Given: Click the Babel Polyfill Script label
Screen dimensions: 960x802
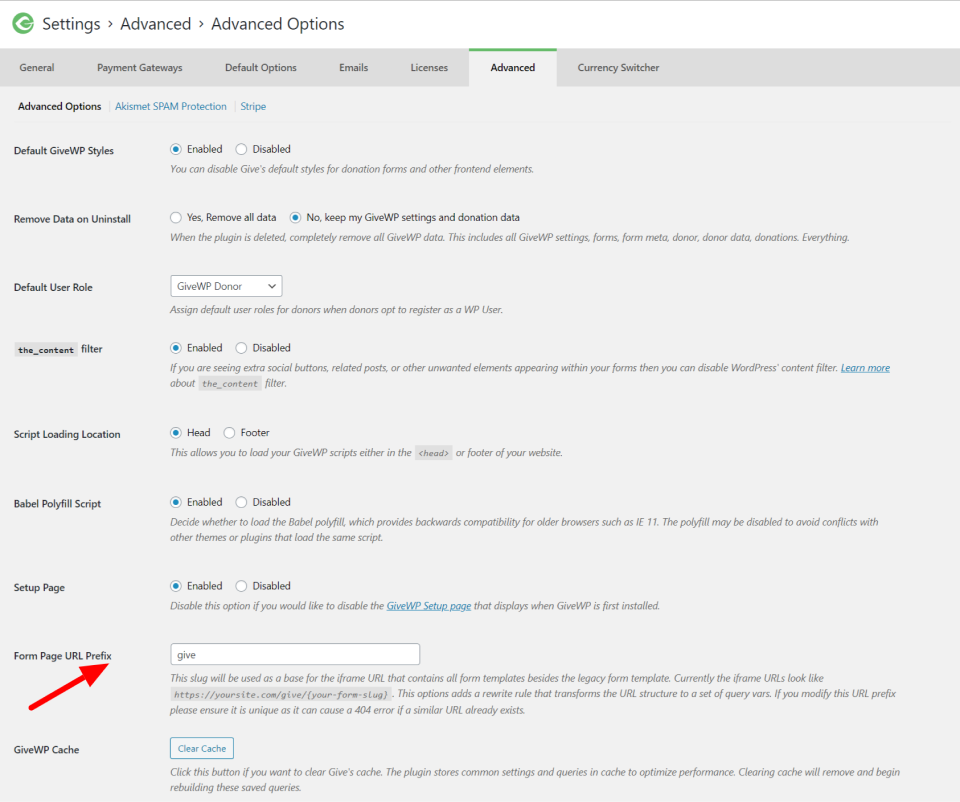Looking at the screenshot, I should click(57, 504).
